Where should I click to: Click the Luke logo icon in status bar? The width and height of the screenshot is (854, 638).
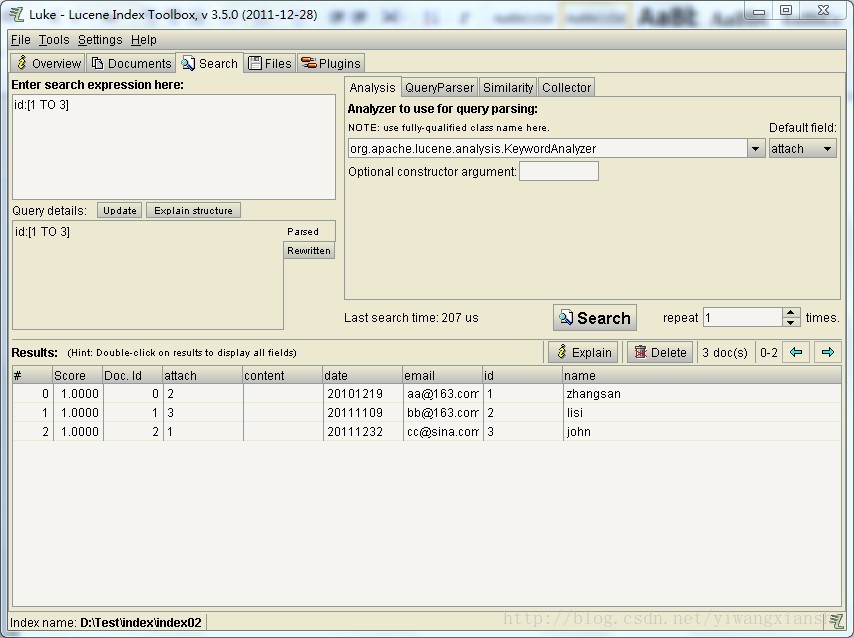click(835, 621)
